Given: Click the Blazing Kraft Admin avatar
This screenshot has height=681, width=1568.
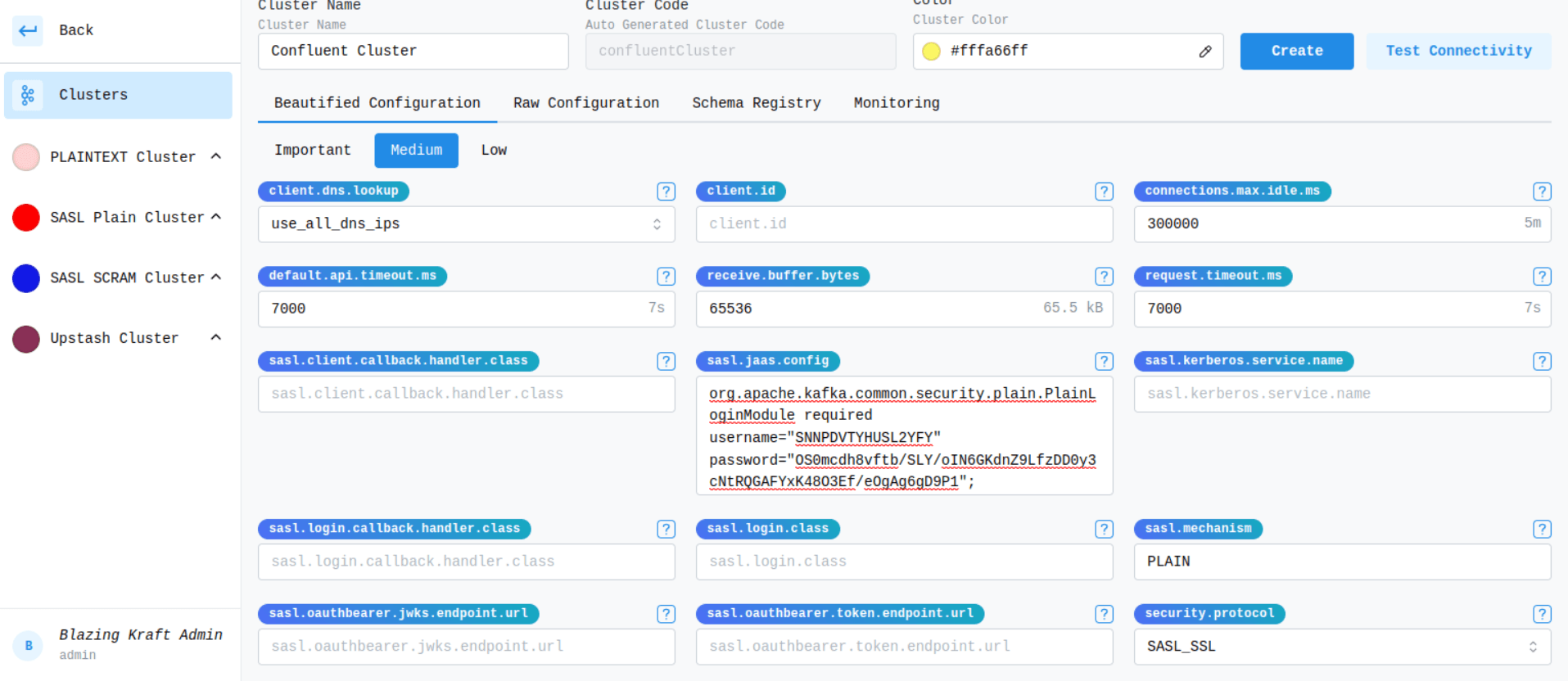Looking at the screenshot, I should point(29,645).
